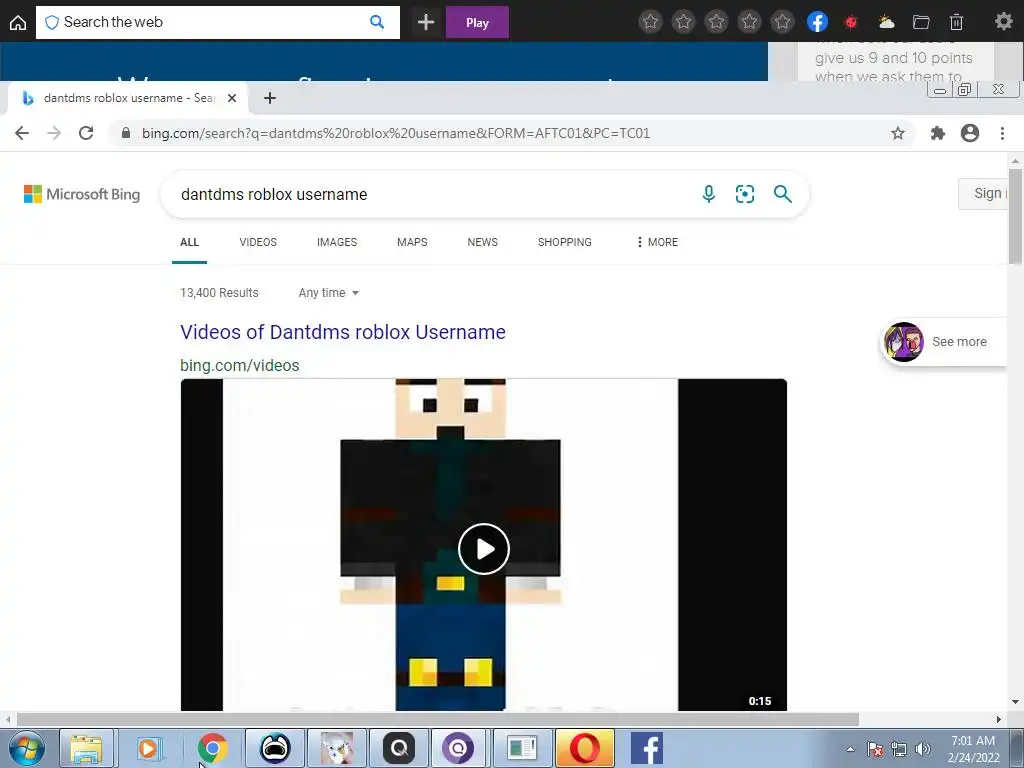Go back with browser back arrow
Viewport: 1024px width, 768px height.
(x=22, y=133)
